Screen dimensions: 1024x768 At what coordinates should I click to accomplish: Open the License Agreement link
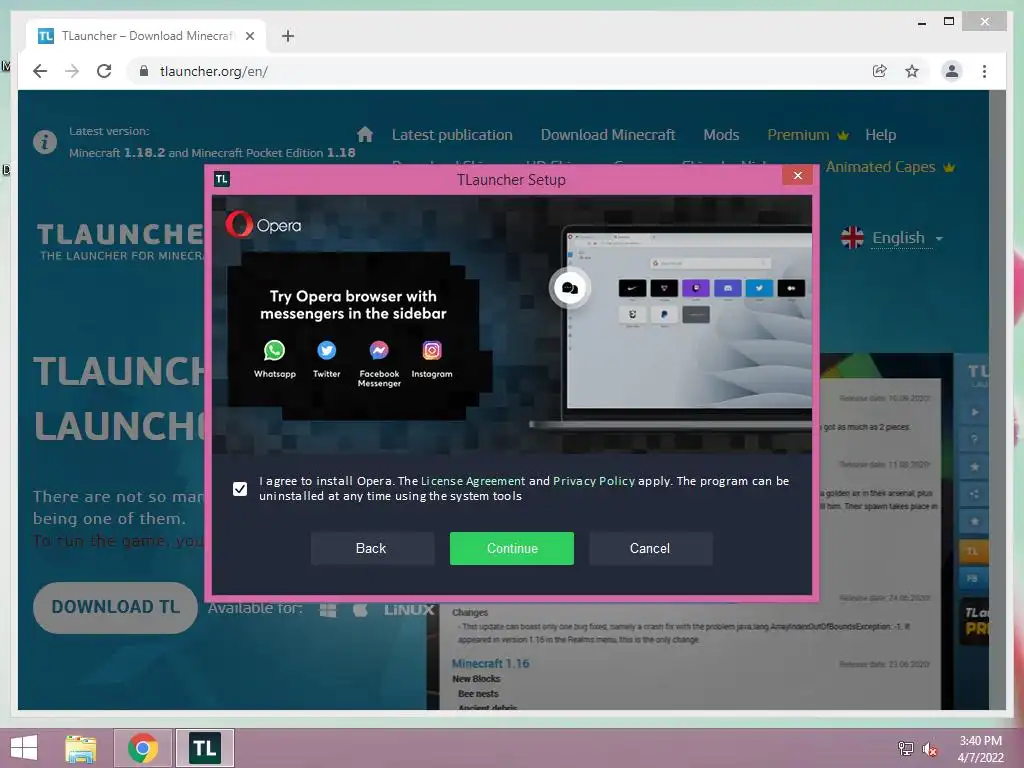pyautogui.click(x=473, y=481)
